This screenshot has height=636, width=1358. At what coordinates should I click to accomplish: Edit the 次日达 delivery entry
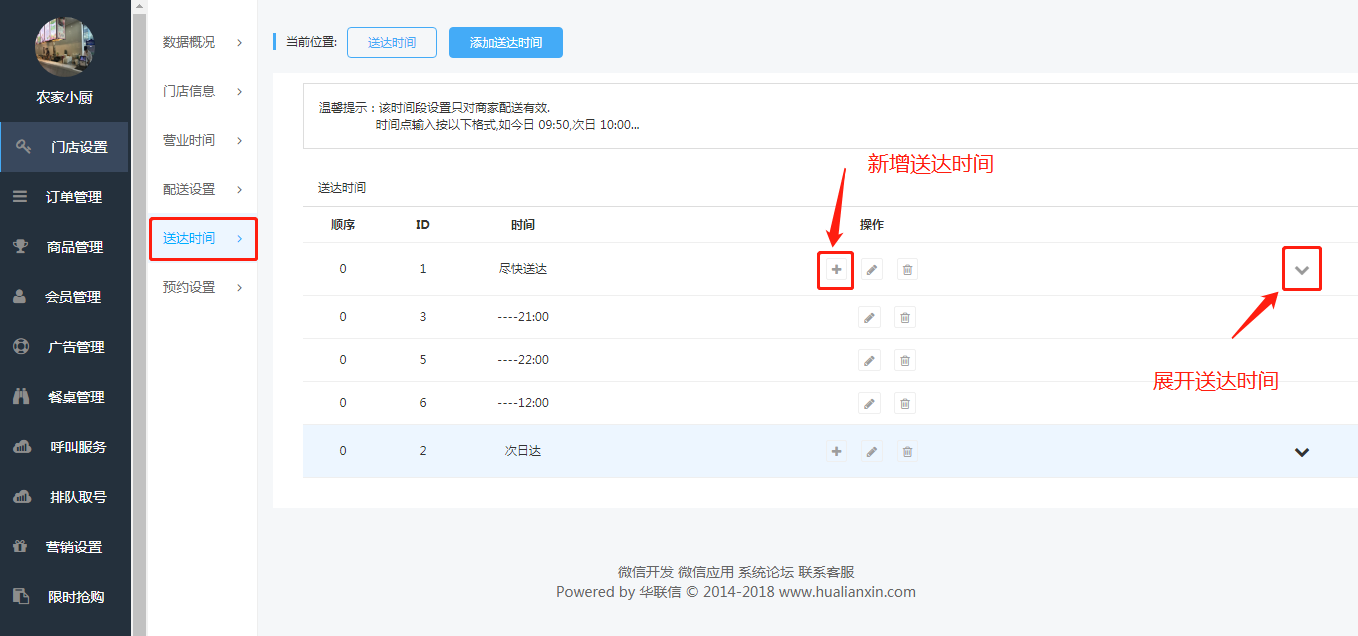pos(872,452)
